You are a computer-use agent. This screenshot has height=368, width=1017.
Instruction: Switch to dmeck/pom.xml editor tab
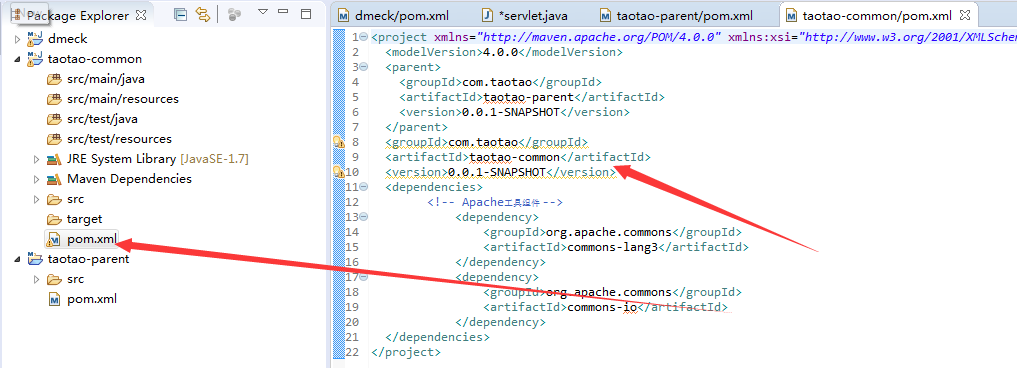[401, 15]
